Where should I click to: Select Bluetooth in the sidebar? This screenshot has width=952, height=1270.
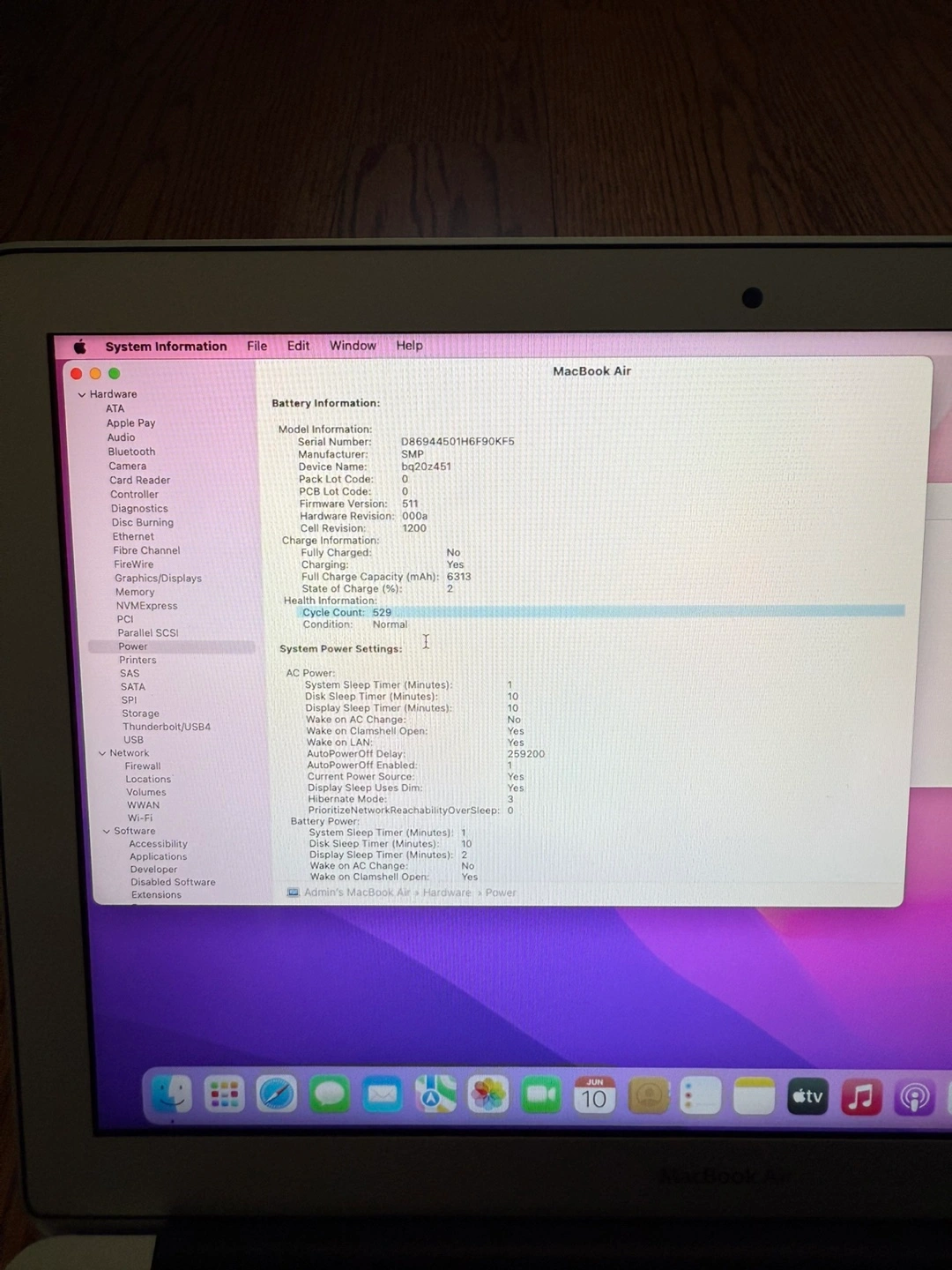click(x=131, y=452)
